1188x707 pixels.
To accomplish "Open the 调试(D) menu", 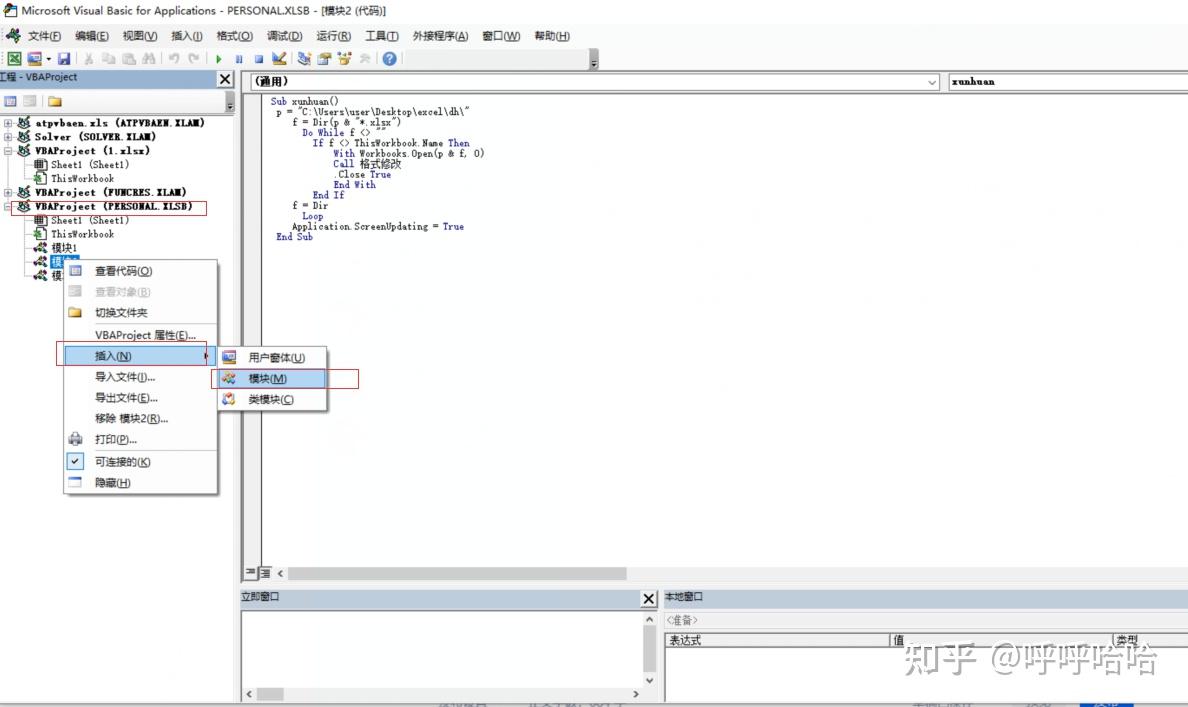I will click(x=286, y=35).
